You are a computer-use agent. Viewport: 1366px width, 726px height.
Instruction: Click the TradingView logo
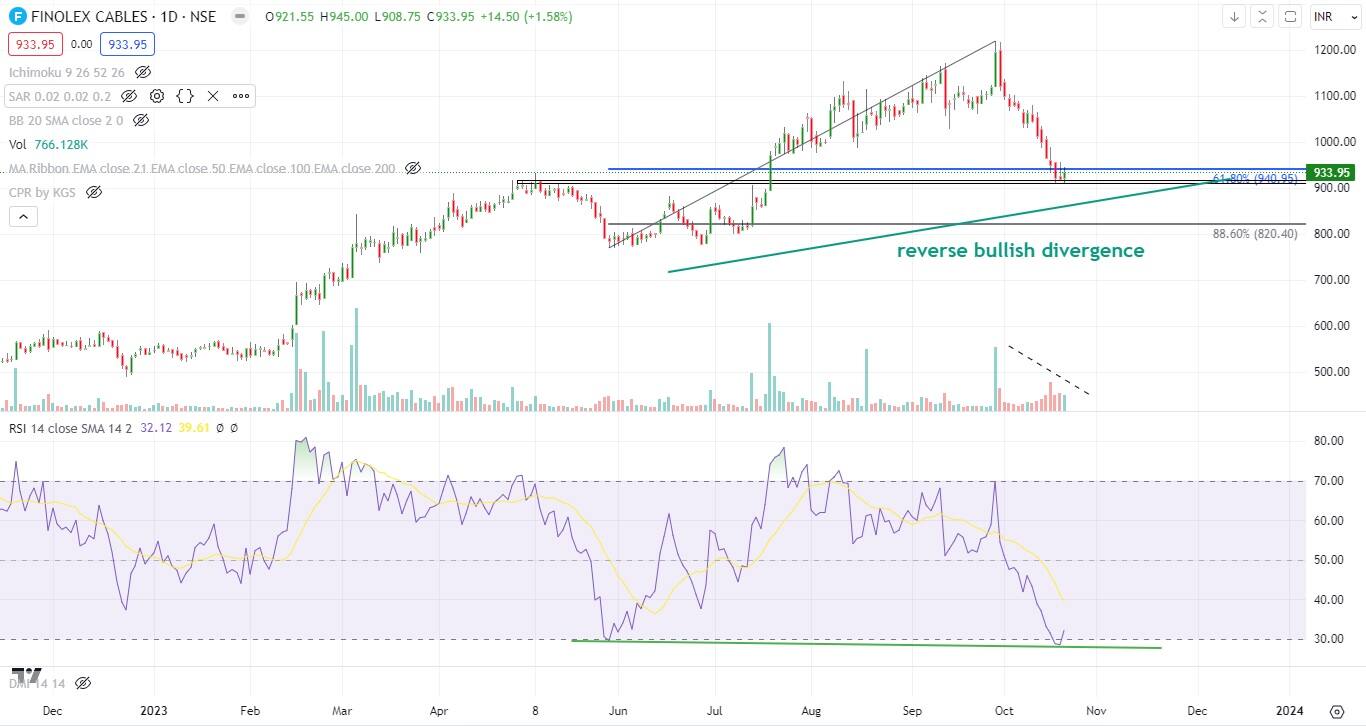[27, 676]
